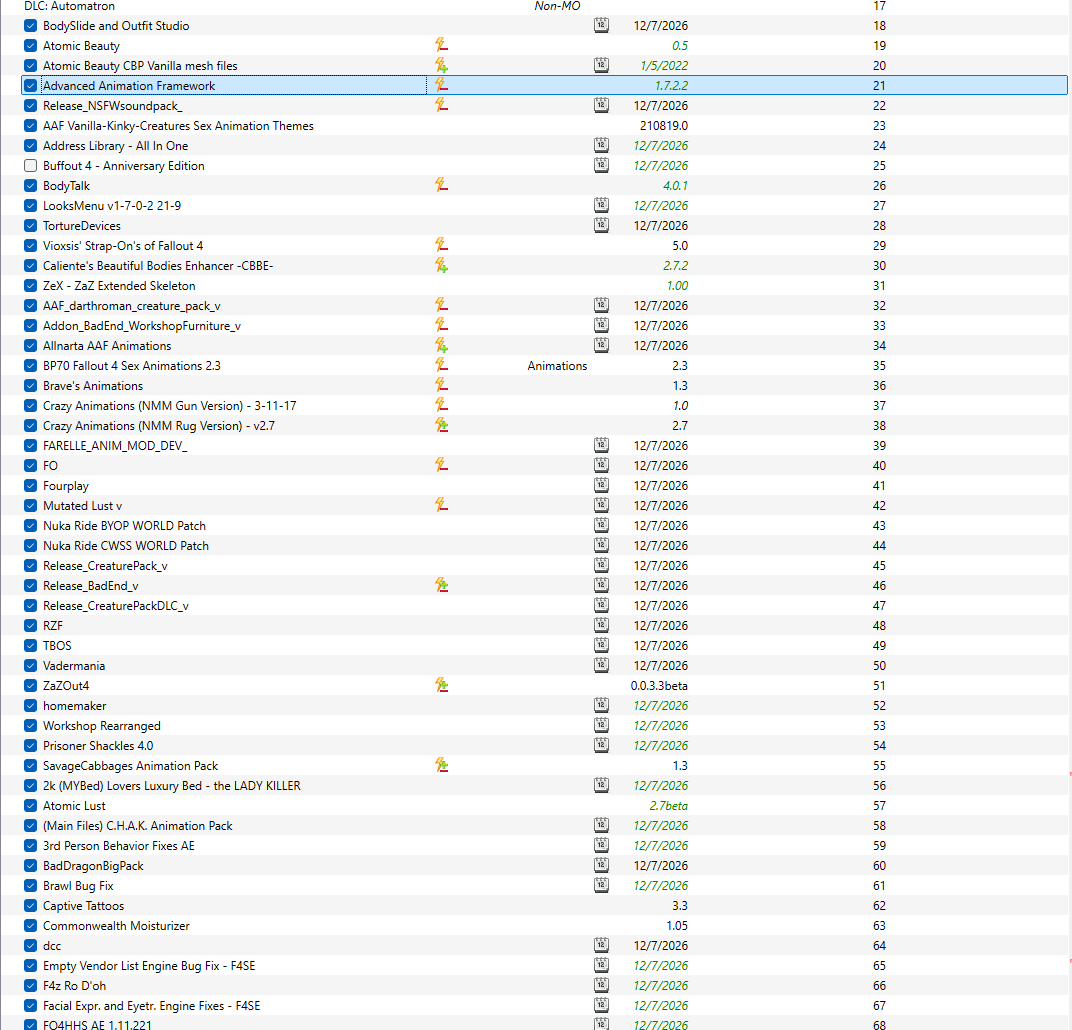Viewport: 1072px width, 1030px height.
Task: Click the conflict icon for Brave's Animations
Action: coord(442,385)
